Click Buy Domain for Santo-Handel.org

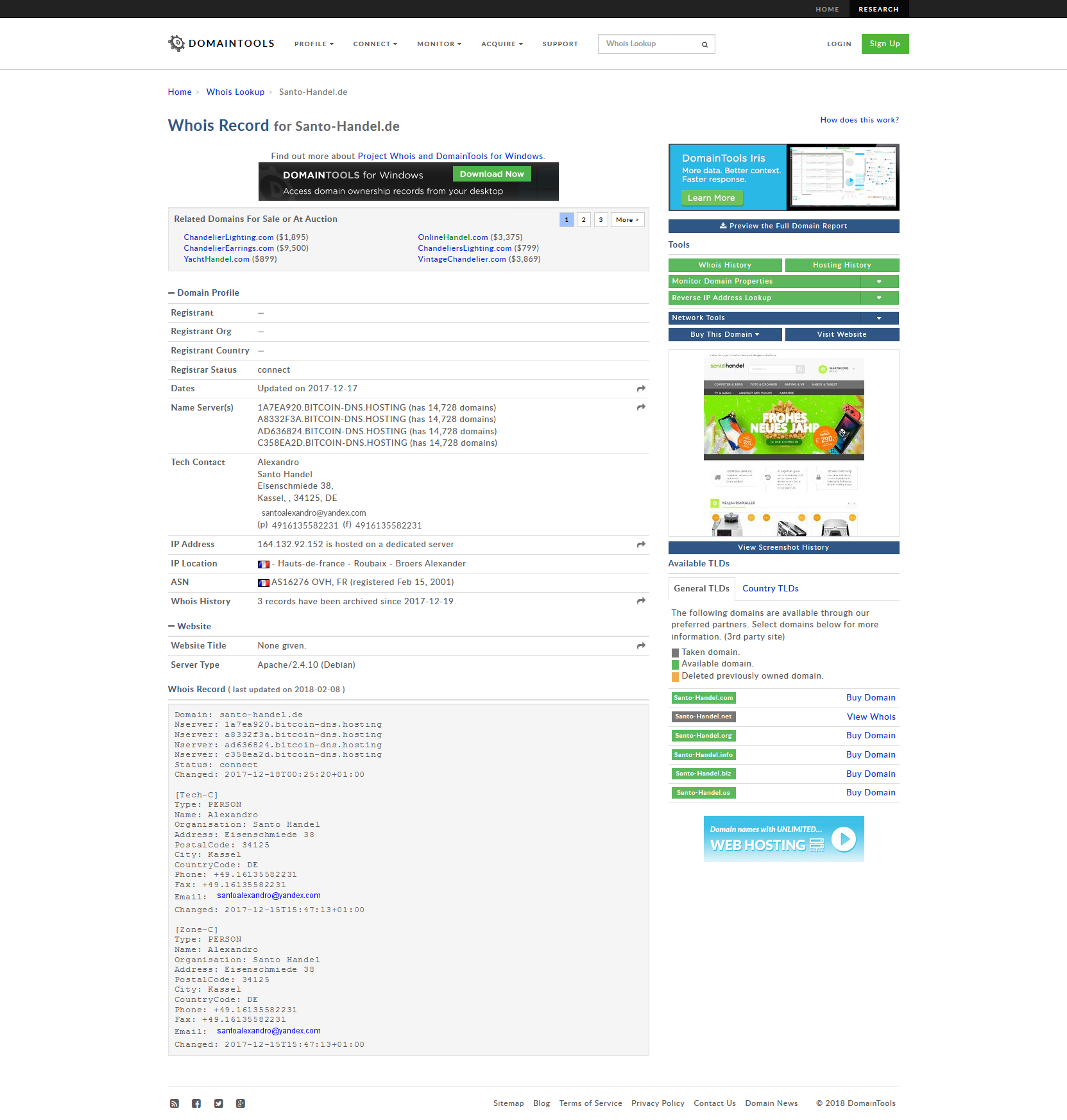(871, 736)
